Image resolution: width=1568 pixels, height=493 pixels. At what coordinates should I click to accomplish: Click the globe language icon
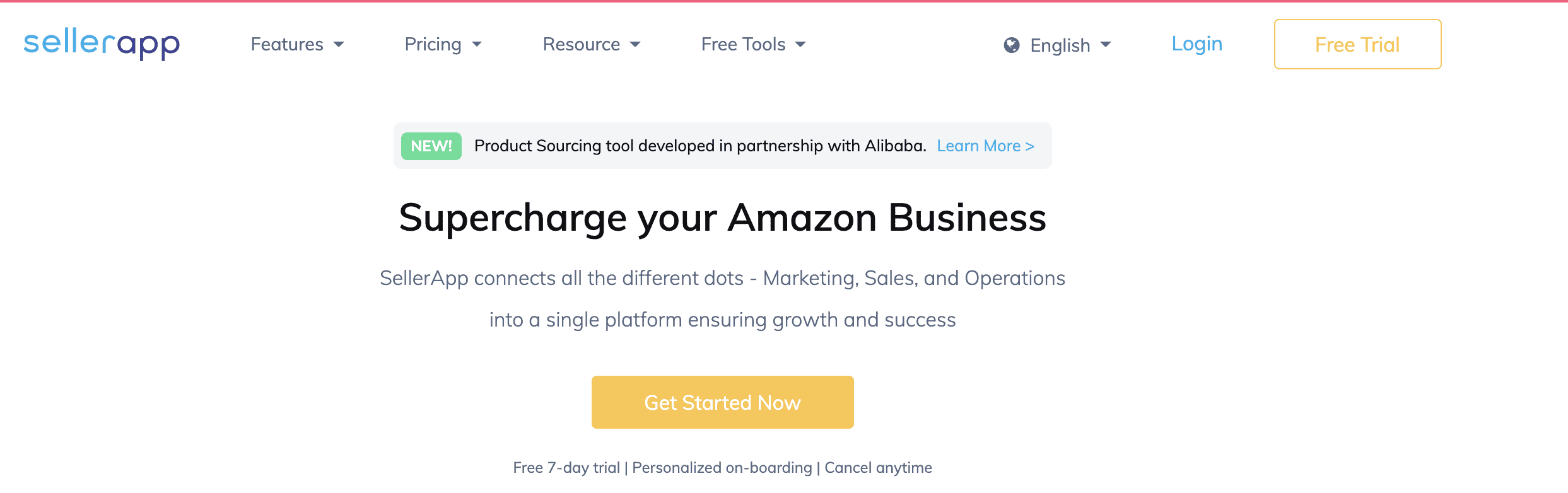(x=1012, y=45)
